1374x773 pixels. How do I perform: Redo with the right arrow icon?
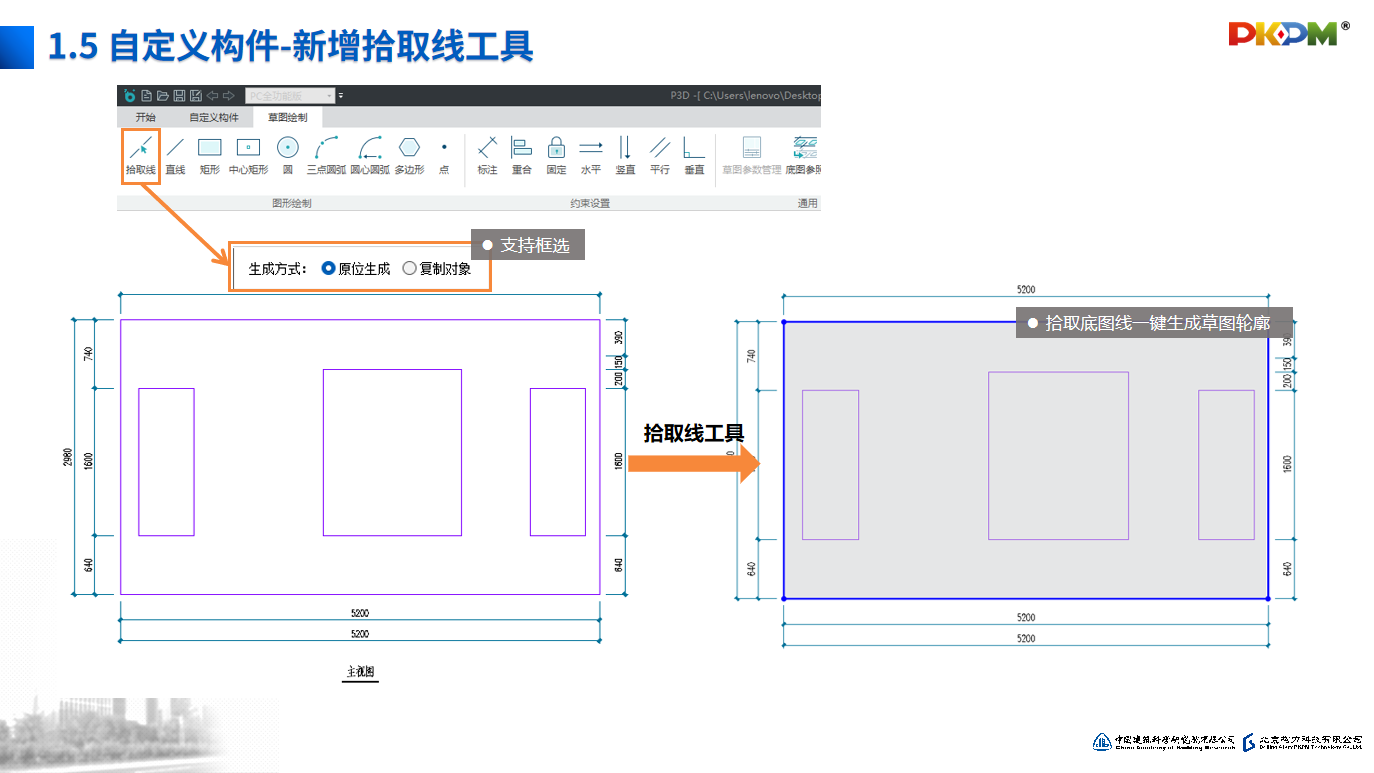coord(228,96)
